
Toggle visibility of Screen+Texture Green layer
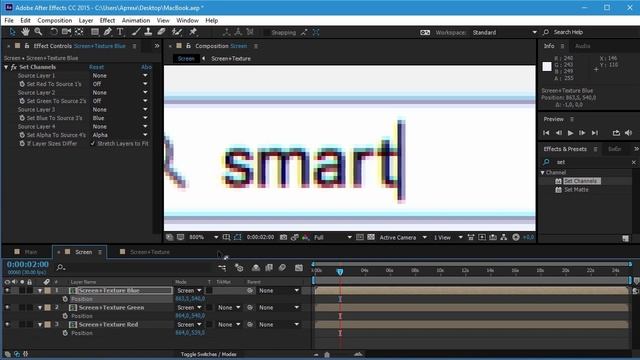(7, 307)
